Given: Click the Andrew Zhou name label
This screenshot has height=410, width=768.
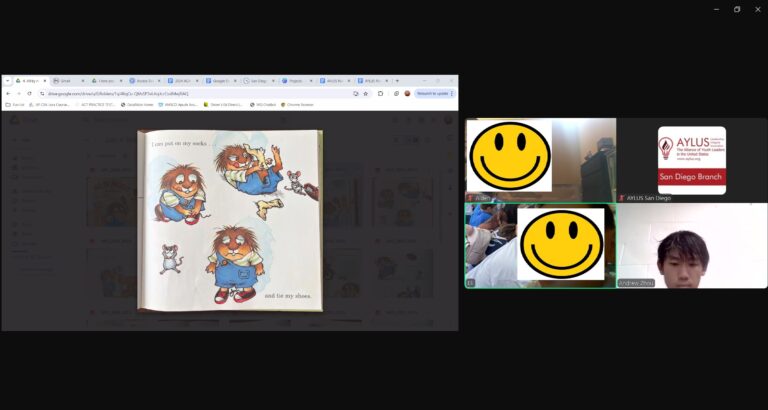Looking at the screenshot, I should [636, 283].
